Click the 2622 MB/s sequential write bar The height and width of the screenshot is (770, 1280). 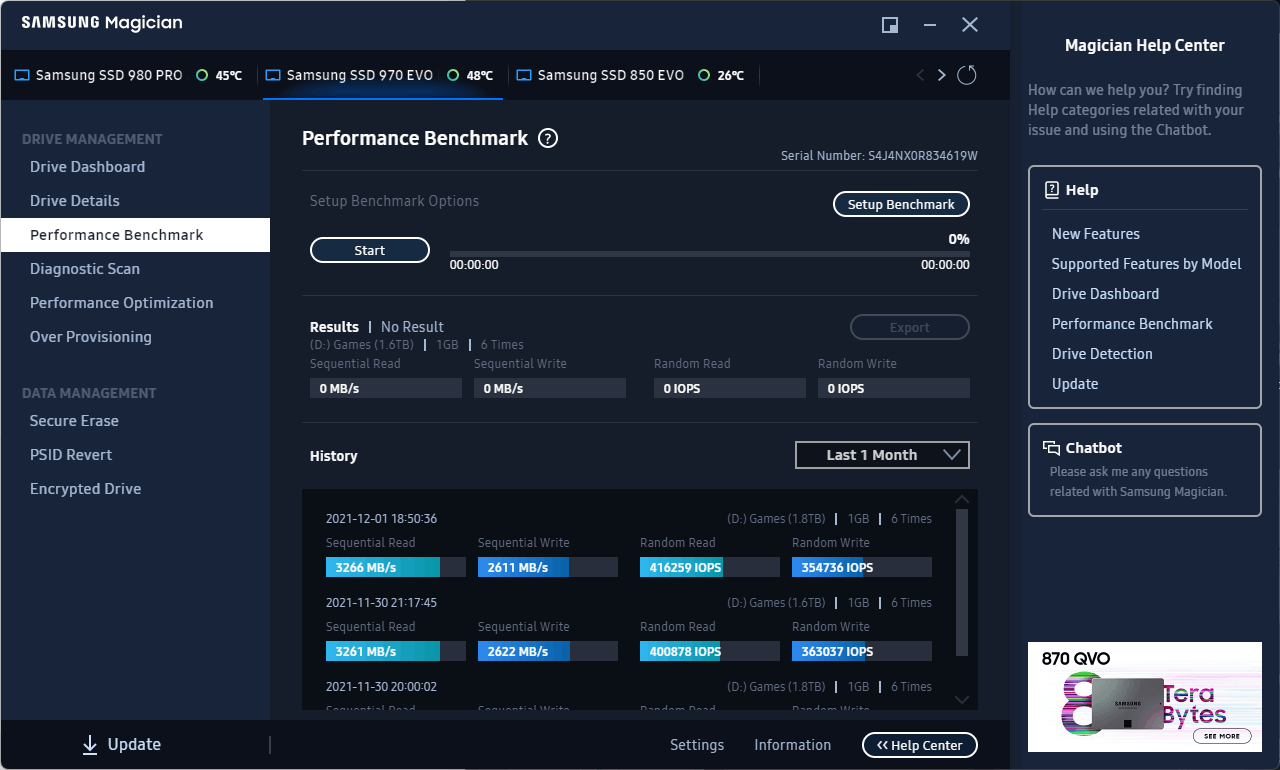pos(548,651)
